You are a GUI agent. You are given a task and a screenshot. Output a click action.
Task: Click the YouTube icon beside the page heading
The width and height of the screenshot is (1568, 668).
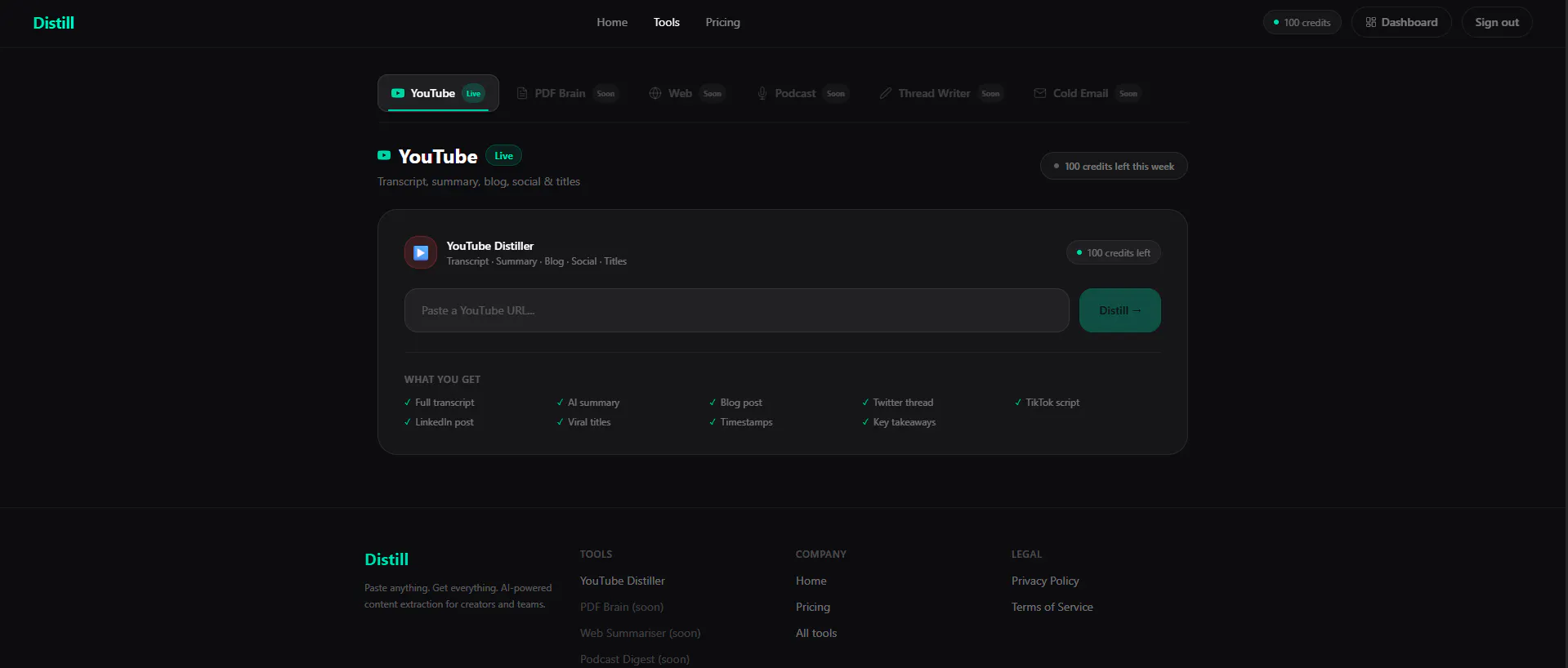384,155
